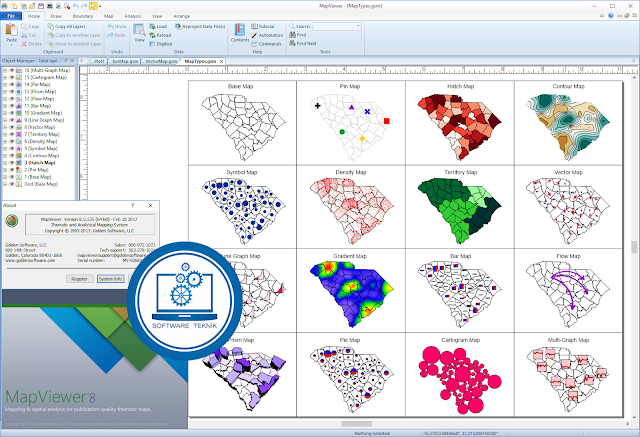Screen dimensions: 640x437
Task: Toggle visibility of 14 (Pie Map) layer
Action: coord(11,84)
